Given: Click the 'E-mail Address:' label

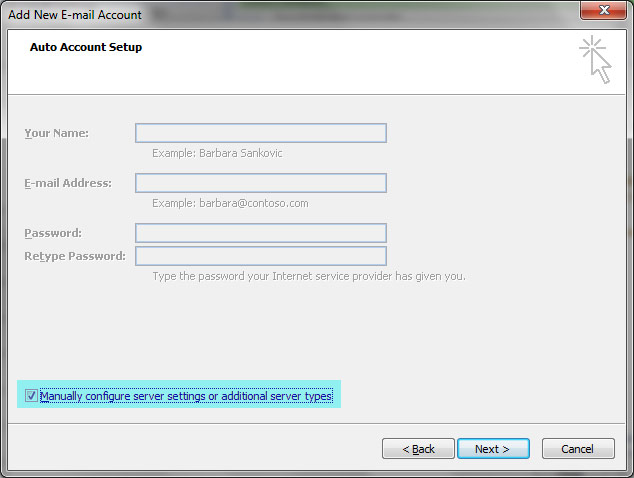Looking at the screenshot, I should coord(67,183).
